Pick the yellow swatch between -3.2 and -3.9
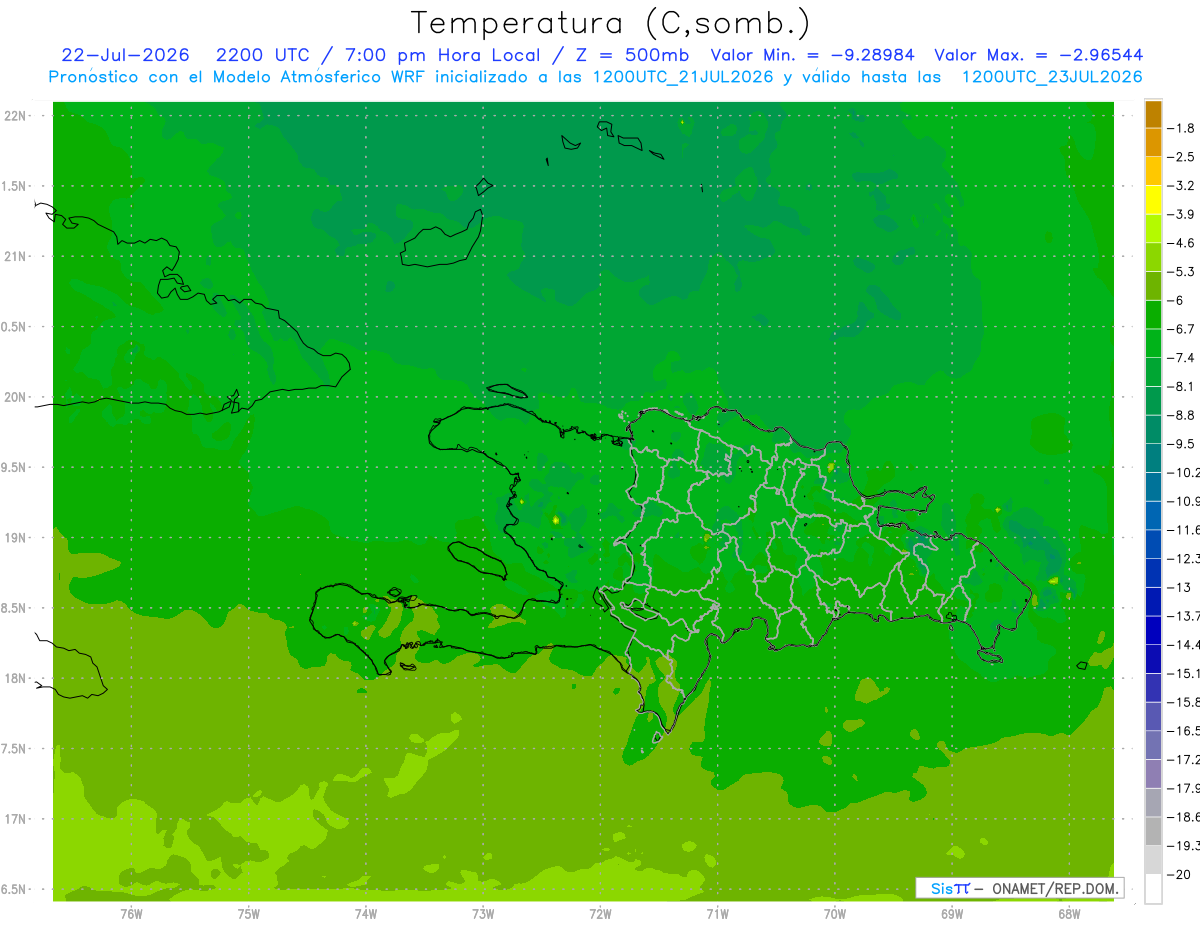Image resolution: width=1200 pixels, height=927 pixels. click(1153, 200)
